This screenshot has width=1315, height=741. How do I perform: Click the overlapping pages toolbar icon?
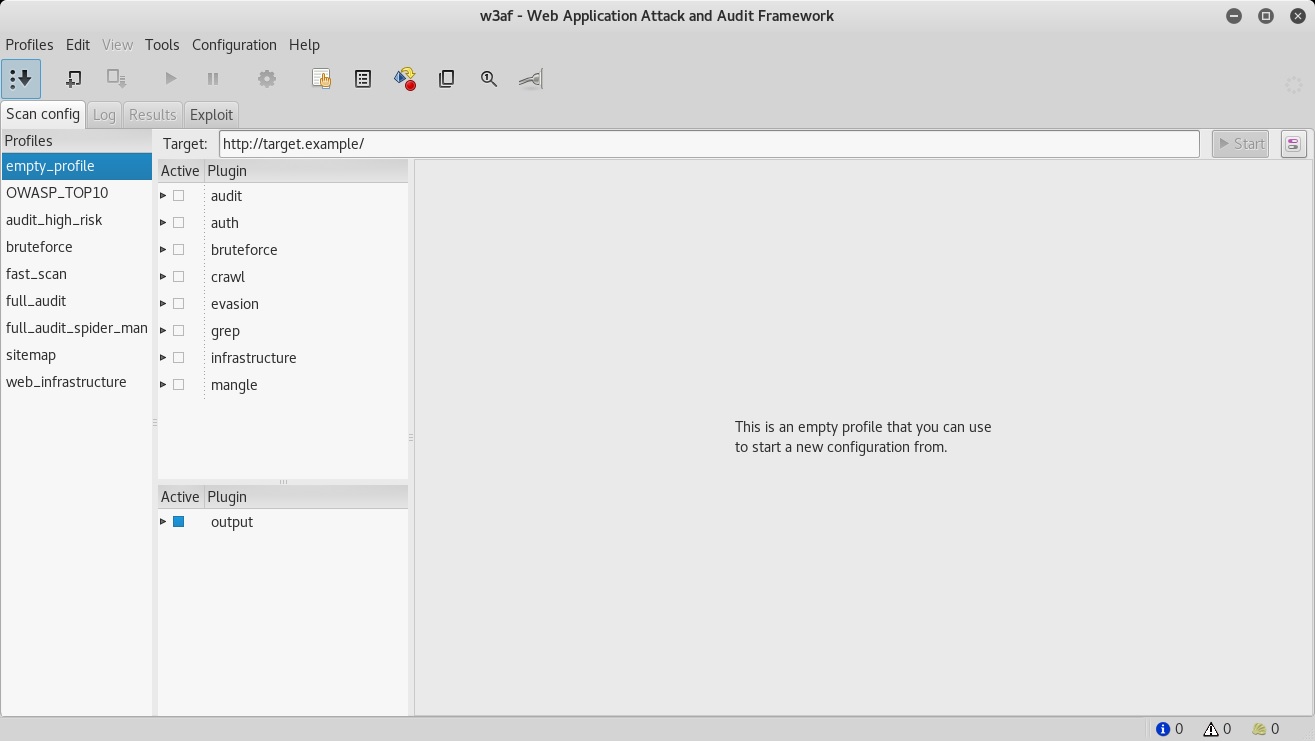pos(447,79)
